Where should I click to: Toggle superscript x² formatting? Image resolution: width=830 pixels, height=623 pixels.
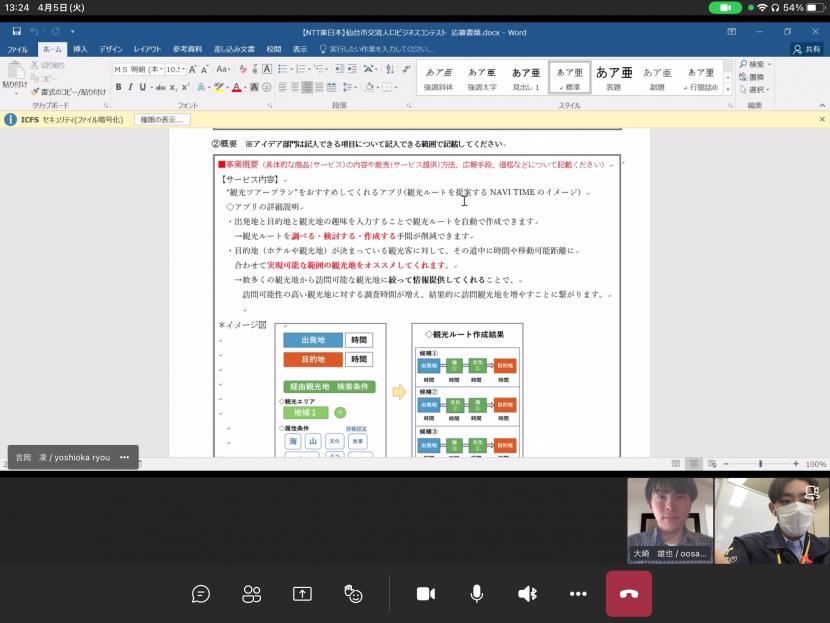tap(185, 87)
